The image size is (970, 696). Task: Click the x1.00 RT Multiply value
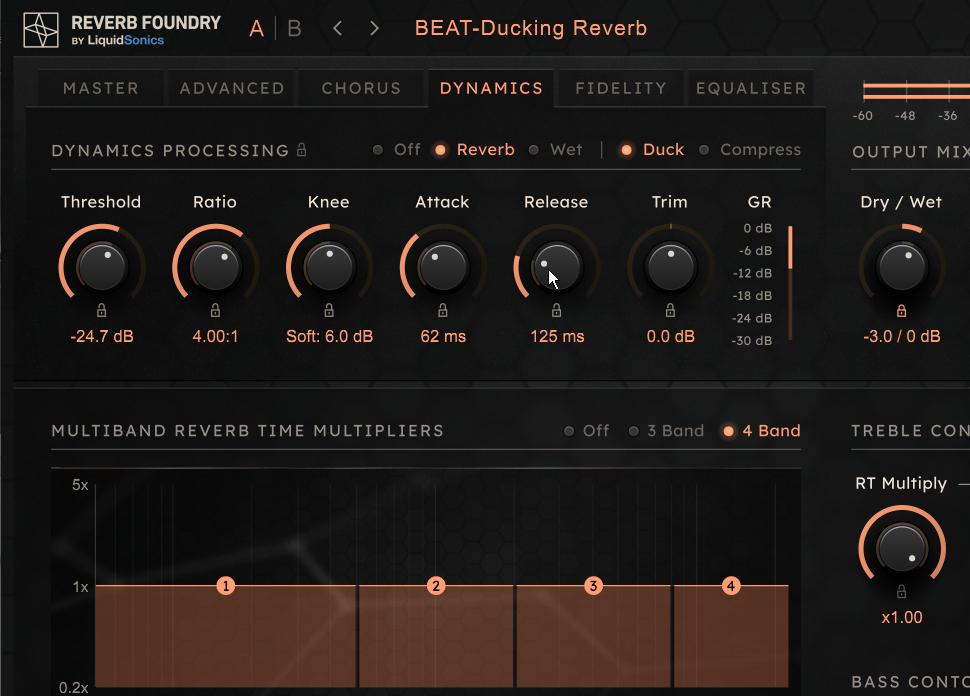(x=902, y=617)
